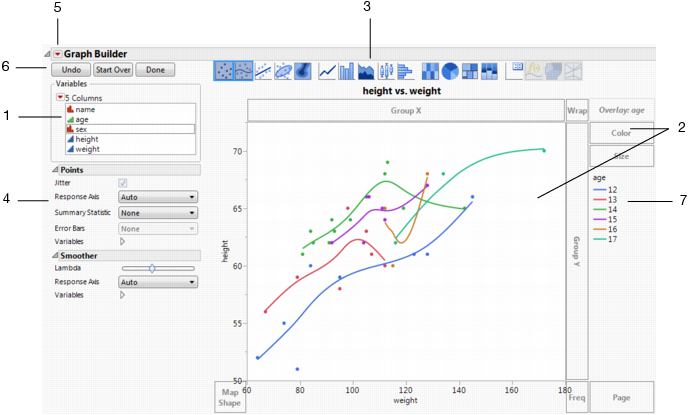Select the Caption Box icon
This screenshot has width=694, height=415.
[514, 71]
